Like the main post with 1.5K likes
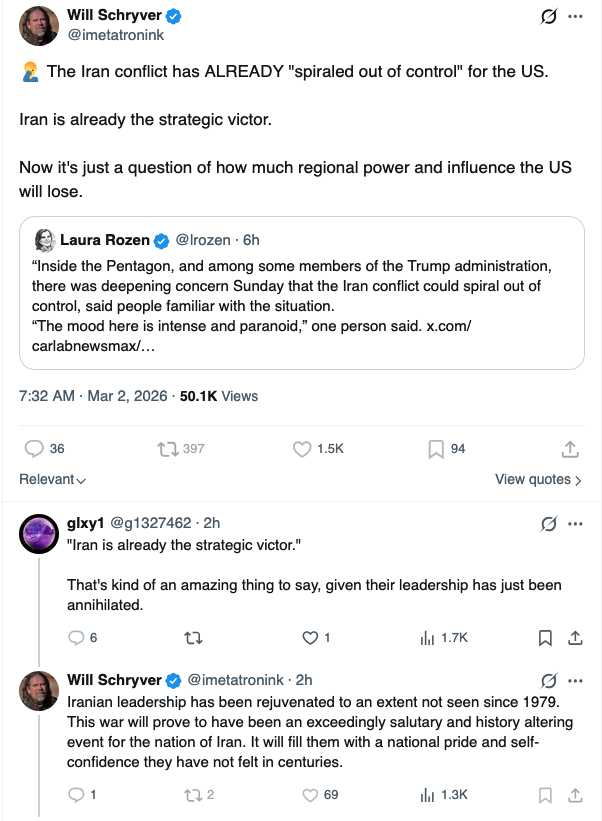Image resolution: width=602 pixels, height=821 pixels. pyautogui.click(x=303, y=449)
